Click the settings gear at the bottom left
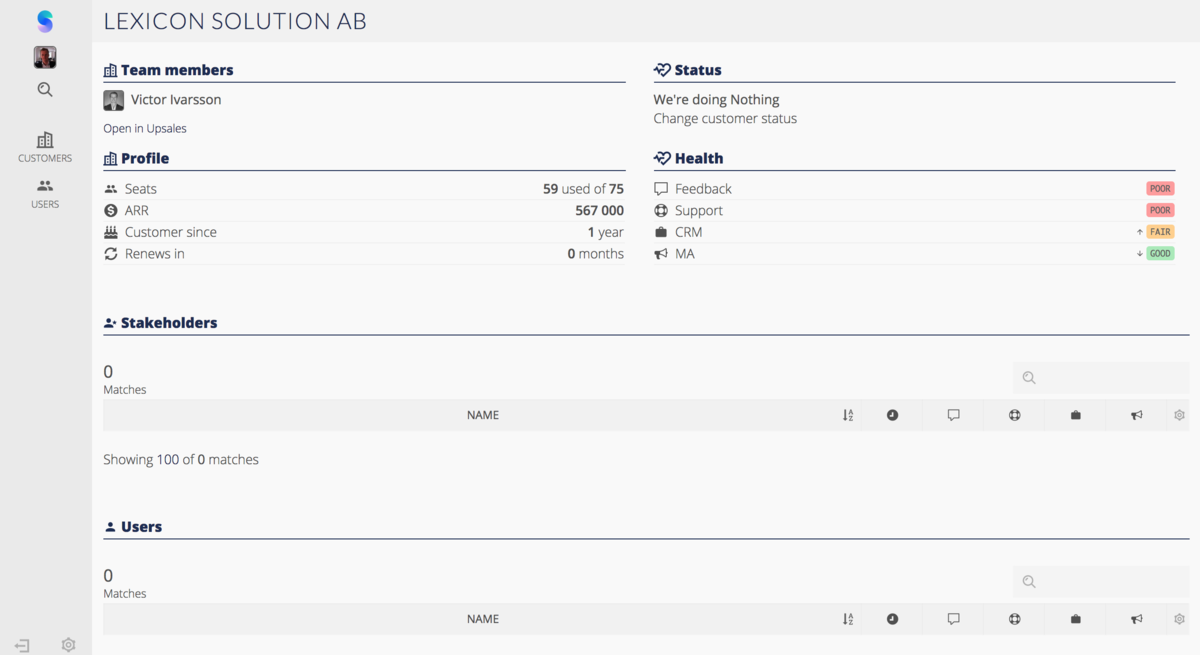The width and height of the screenshot is (1200, 655). tap(68, 644)
